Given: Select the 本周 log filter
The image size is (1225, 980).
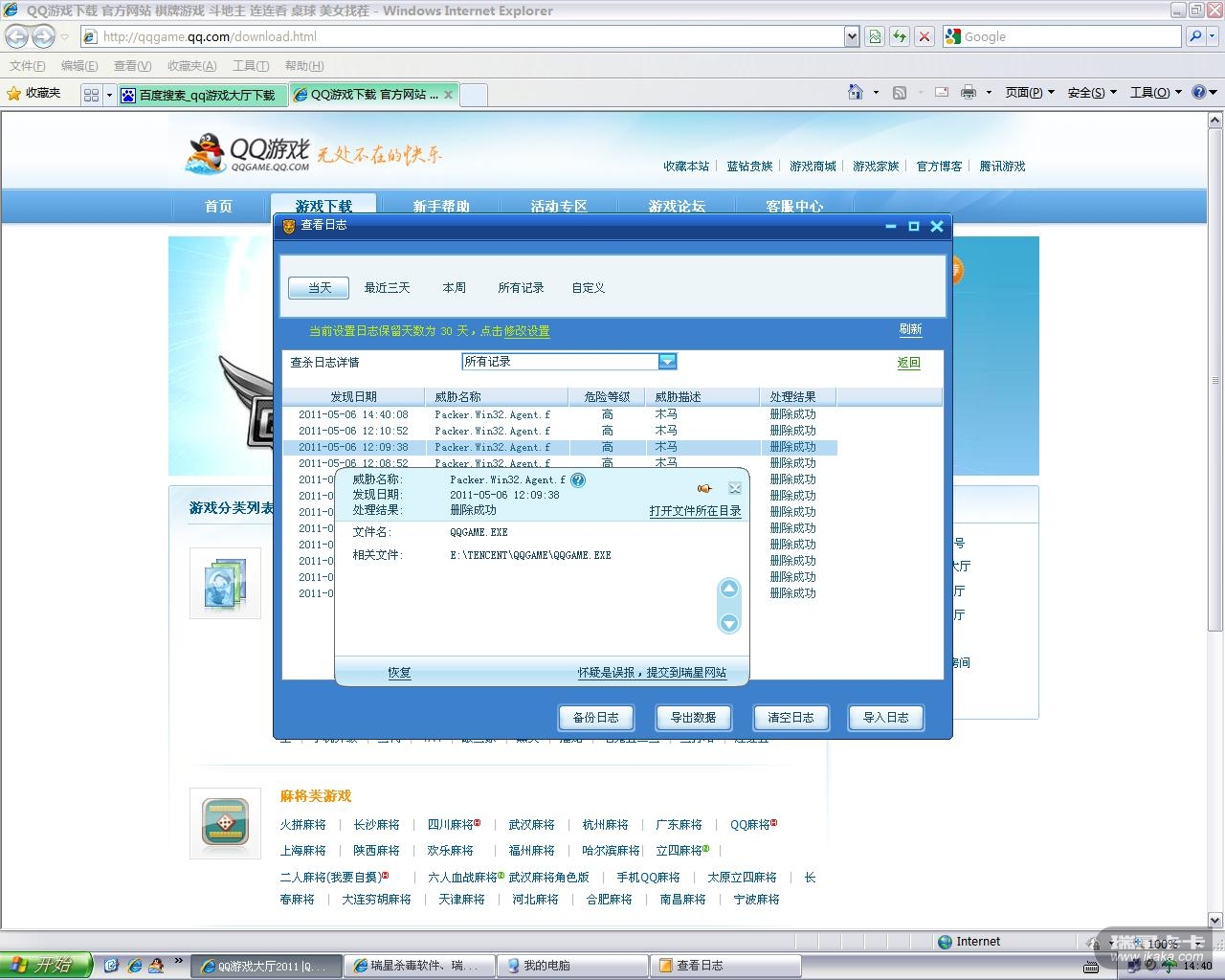Looking at the screenshot, I should 454,287.
